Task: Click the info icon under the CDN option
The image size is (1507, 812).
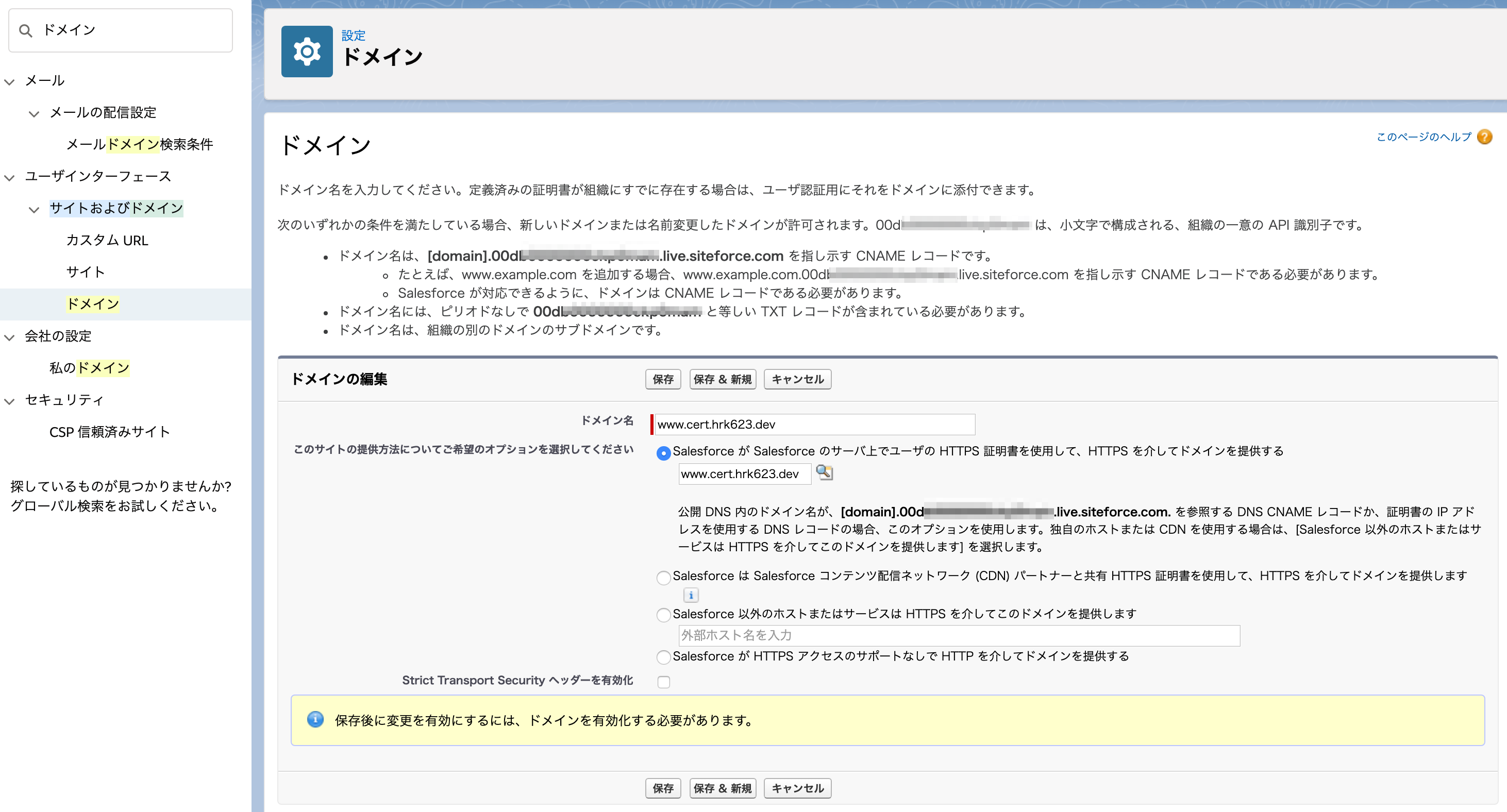Action: coord(691,595)
